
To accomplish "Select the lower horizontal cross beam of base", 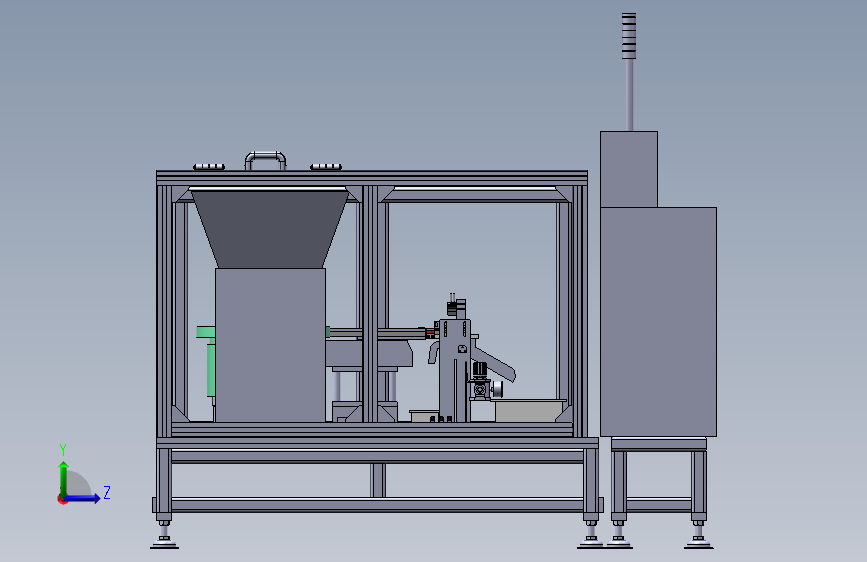I will point(377,504).
